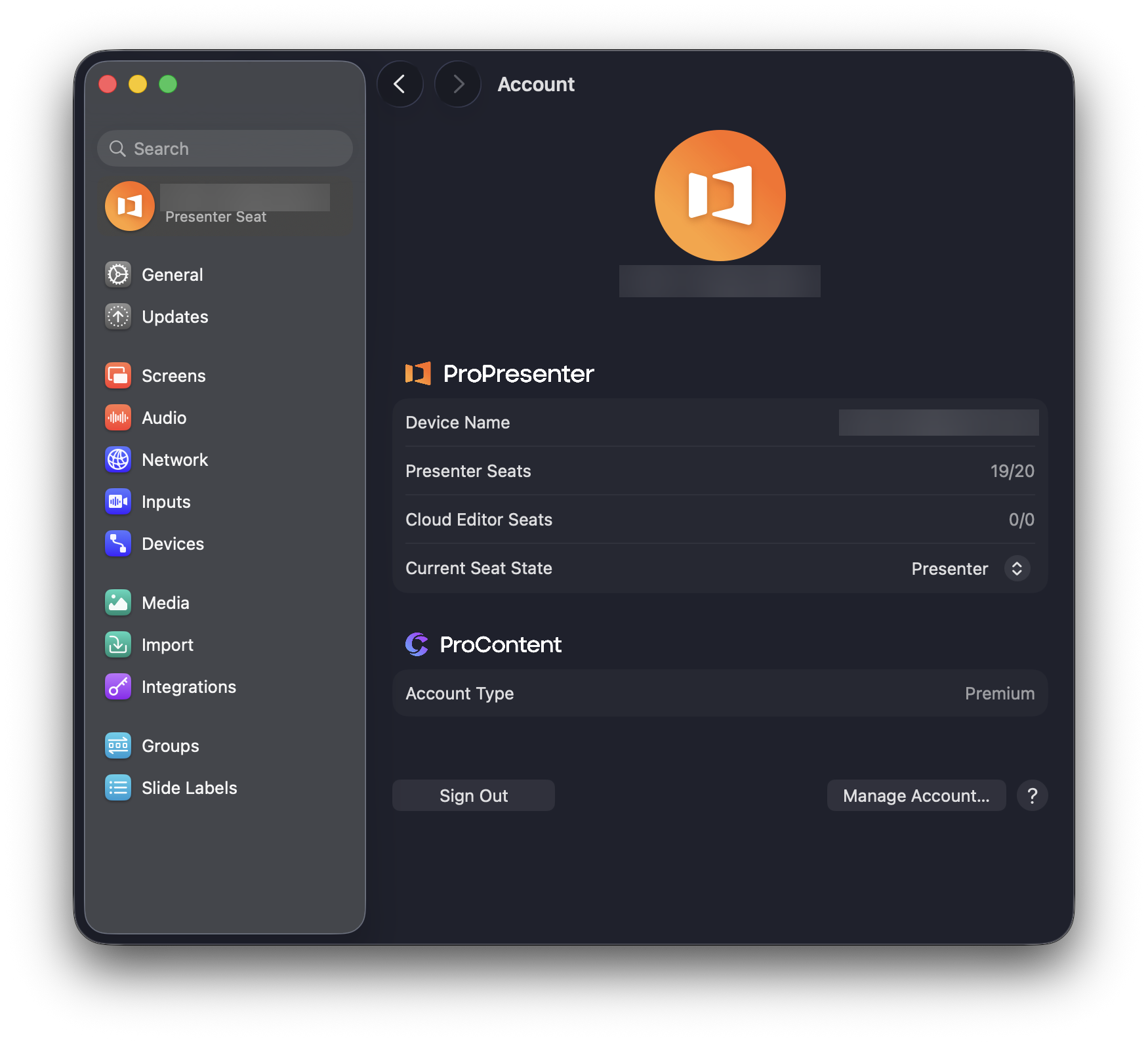The height and width of the screenshot is (1042, 1148).
Task: Click the Device Name value field
Action: coord(939,423)
